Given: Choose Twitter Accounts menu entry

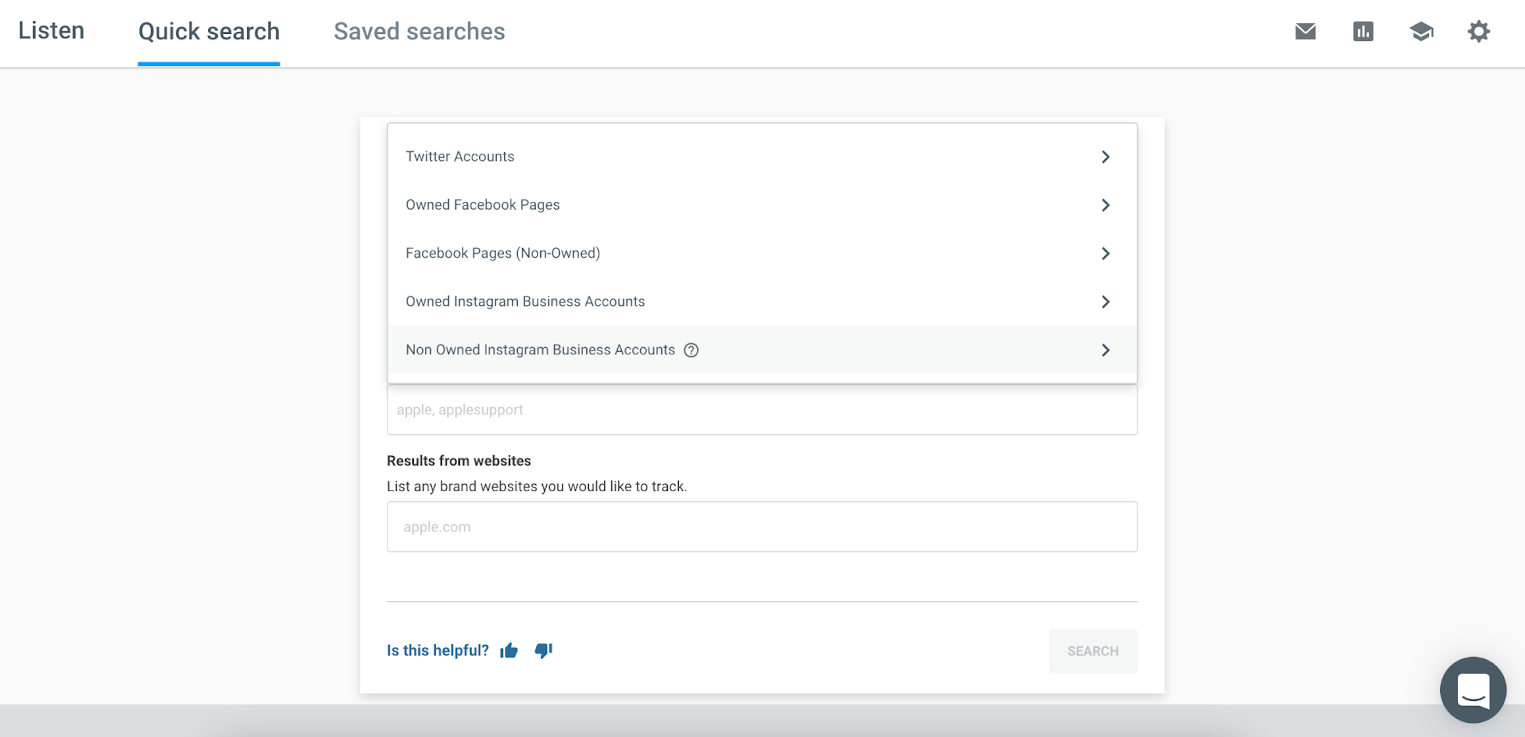Looking at the screenshot, I should tap(762, 157).
